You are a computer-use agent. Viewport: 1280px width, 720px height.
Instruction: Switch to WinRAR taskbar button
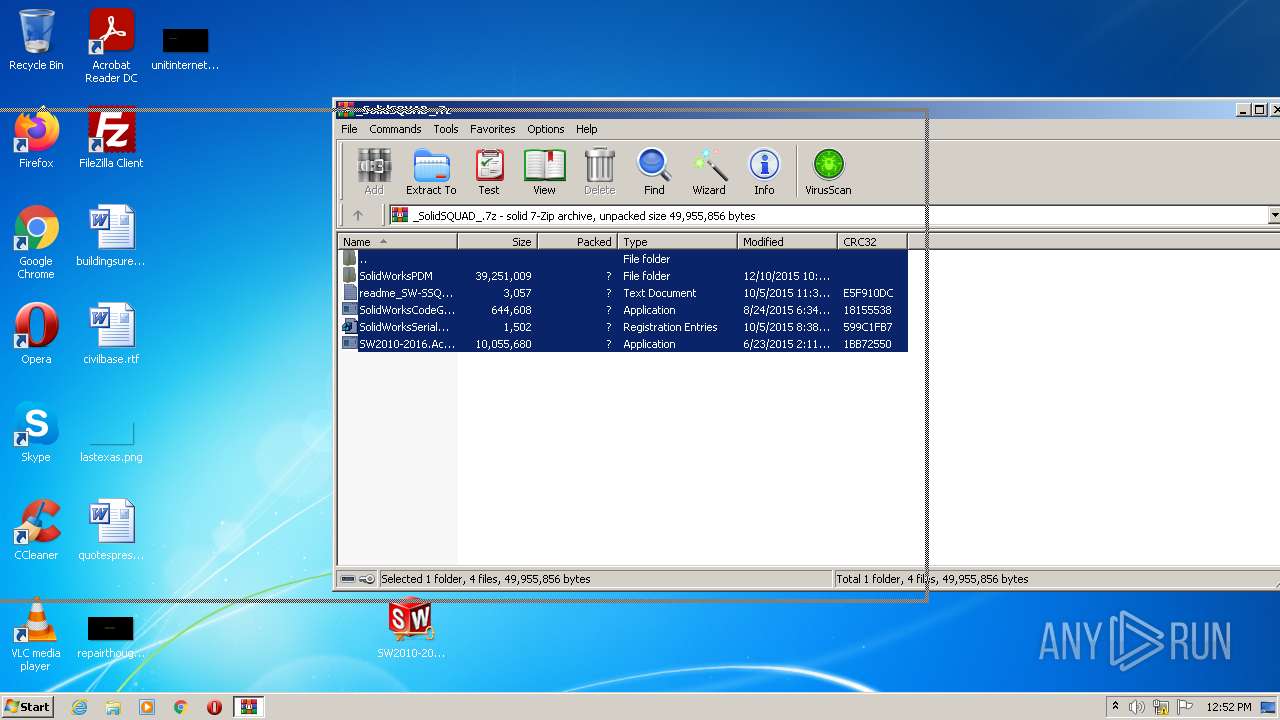[x=248, y=707]
